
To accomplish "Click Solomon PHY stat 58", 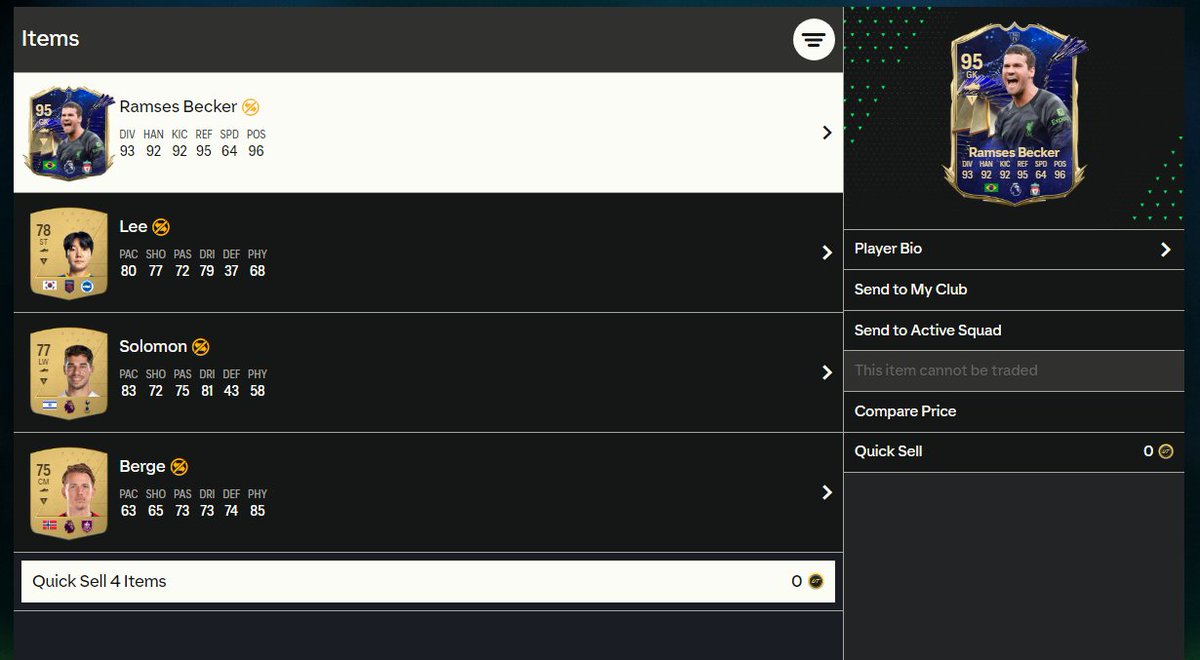I will point(257,391).
